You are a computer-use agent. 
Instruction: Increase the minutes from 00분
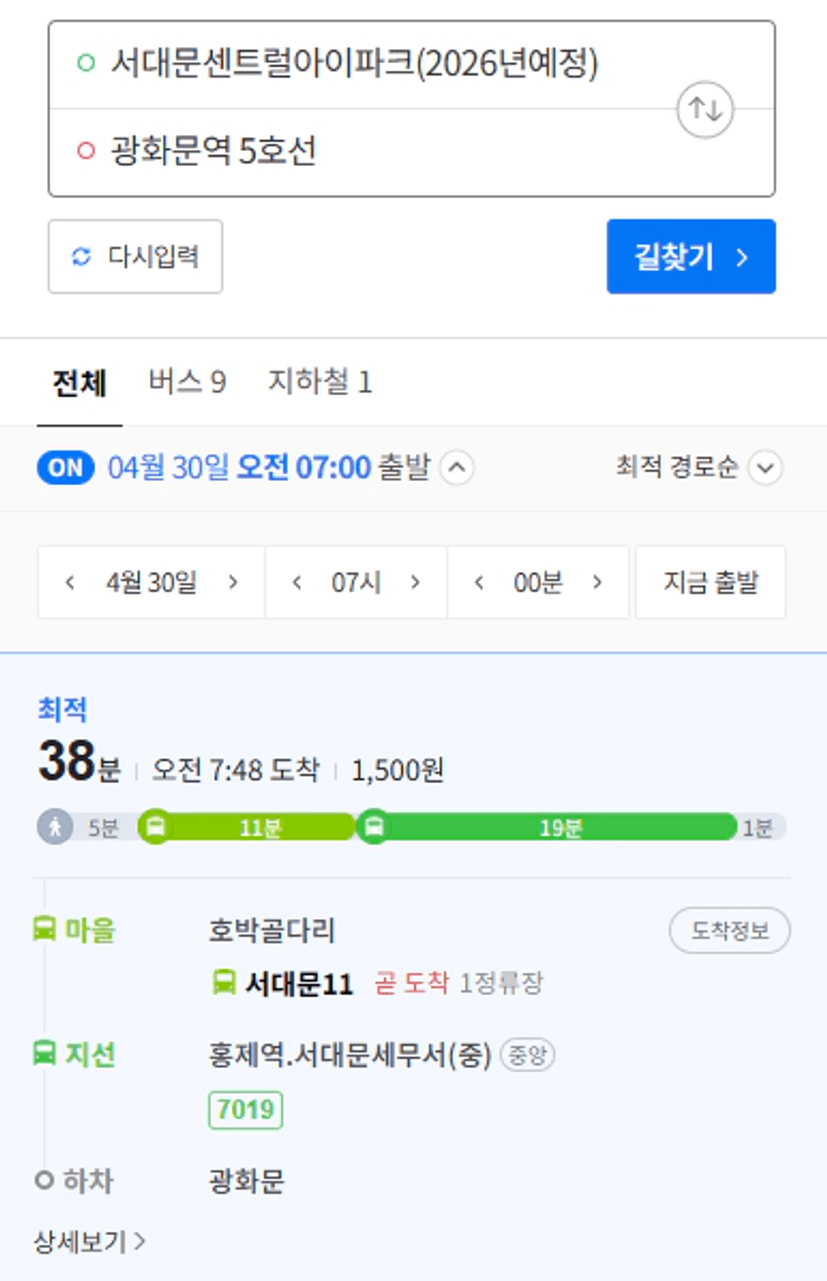tap(598, 583)
